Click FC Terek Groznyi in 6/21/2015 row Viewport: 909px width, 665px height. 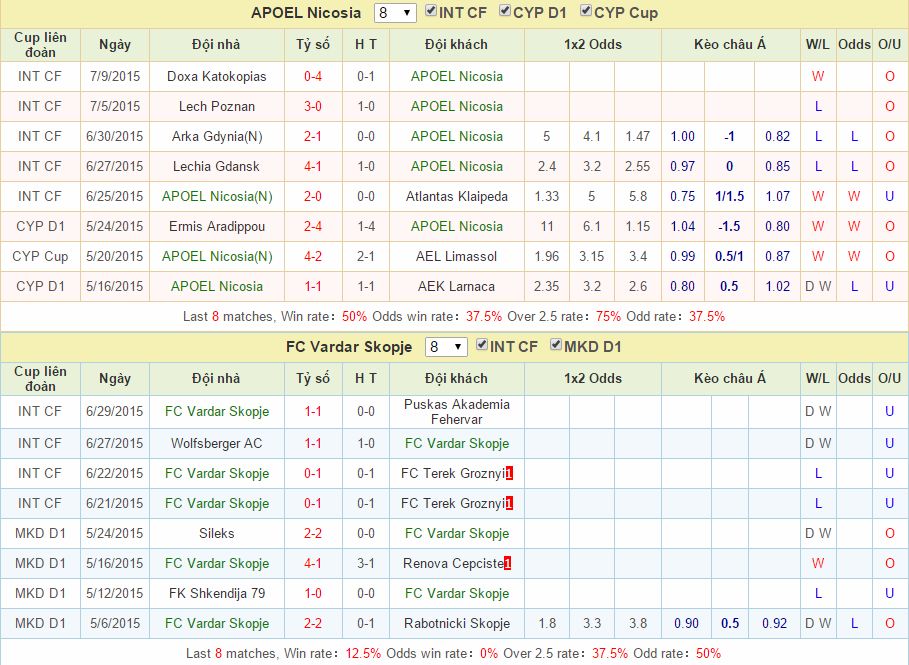click(453, 503)
